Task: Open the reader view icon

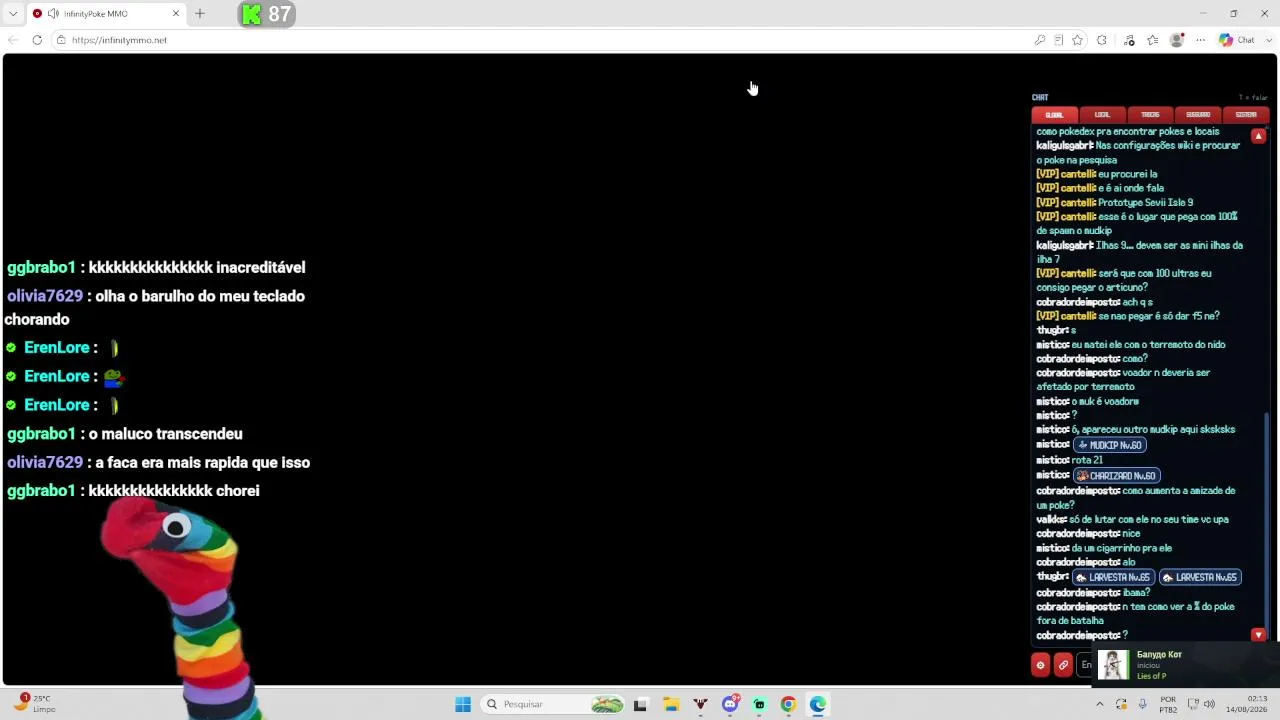Action: [1059, 40]
